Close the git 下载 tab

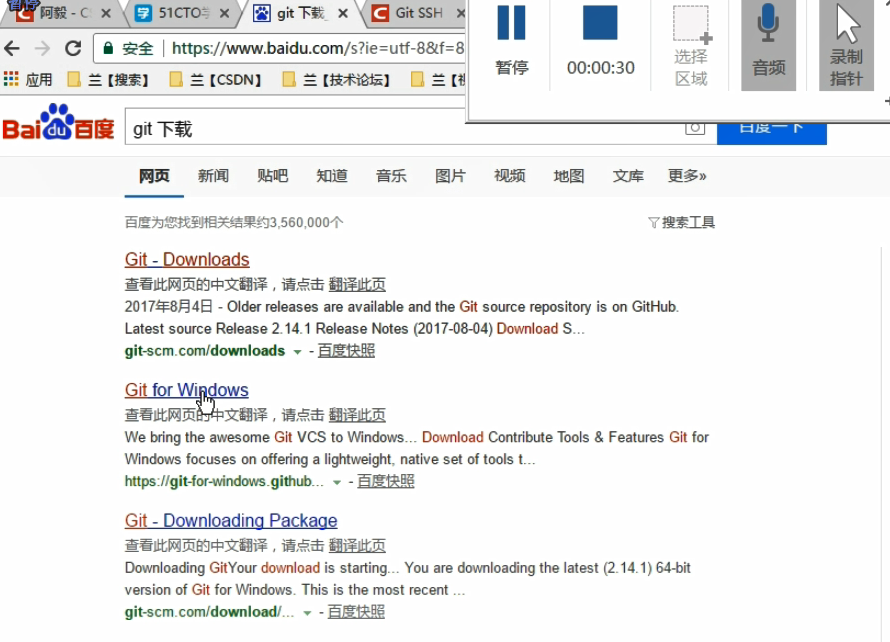(x=343, y=14)
